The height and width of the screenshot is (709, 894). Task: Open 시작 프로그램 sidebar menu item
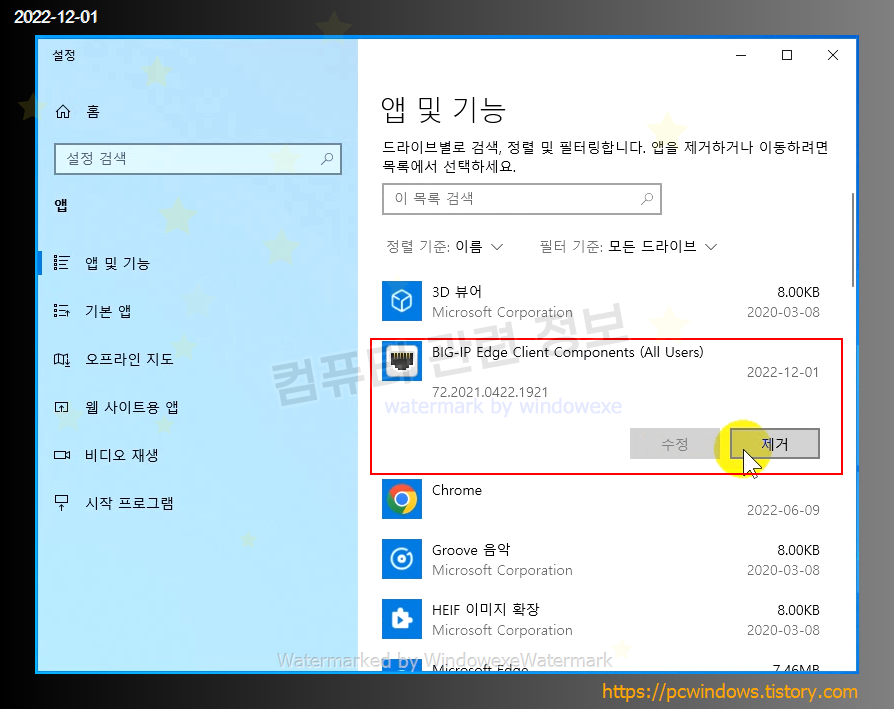tap(198, 503)
